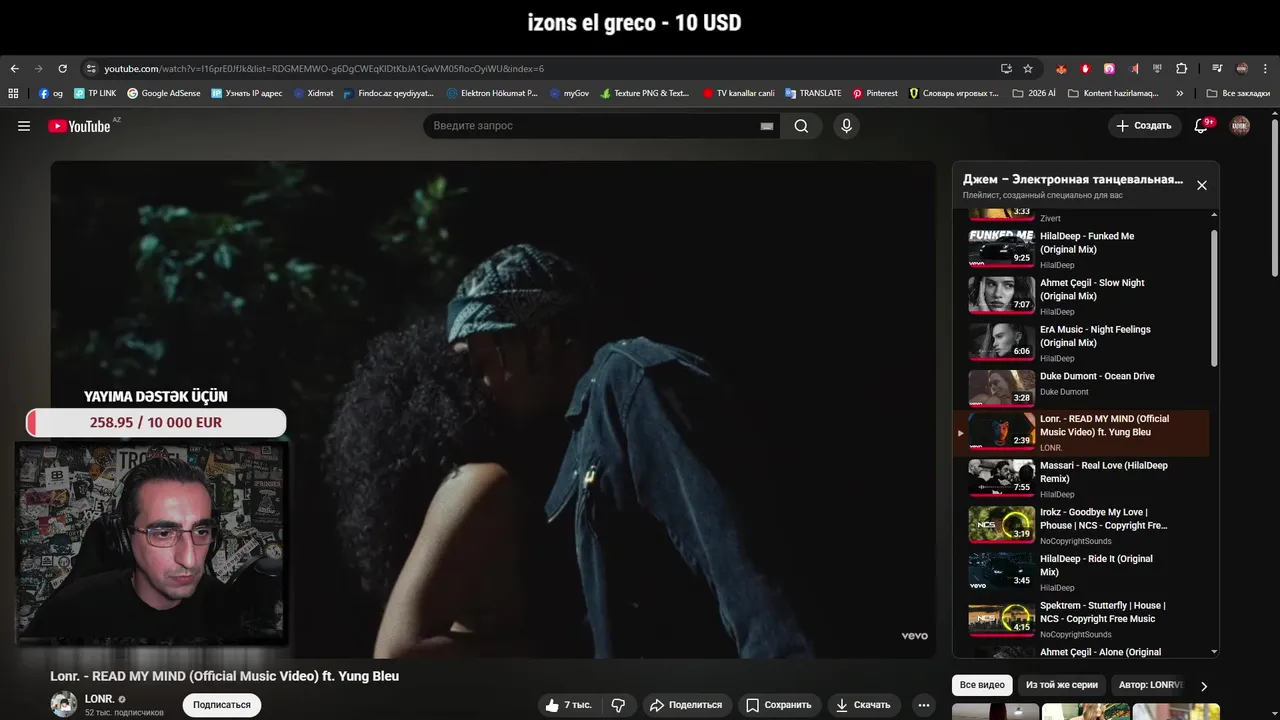Open the more actions three-dot menu
This screenshot has height=720, width=1280.
924,705
